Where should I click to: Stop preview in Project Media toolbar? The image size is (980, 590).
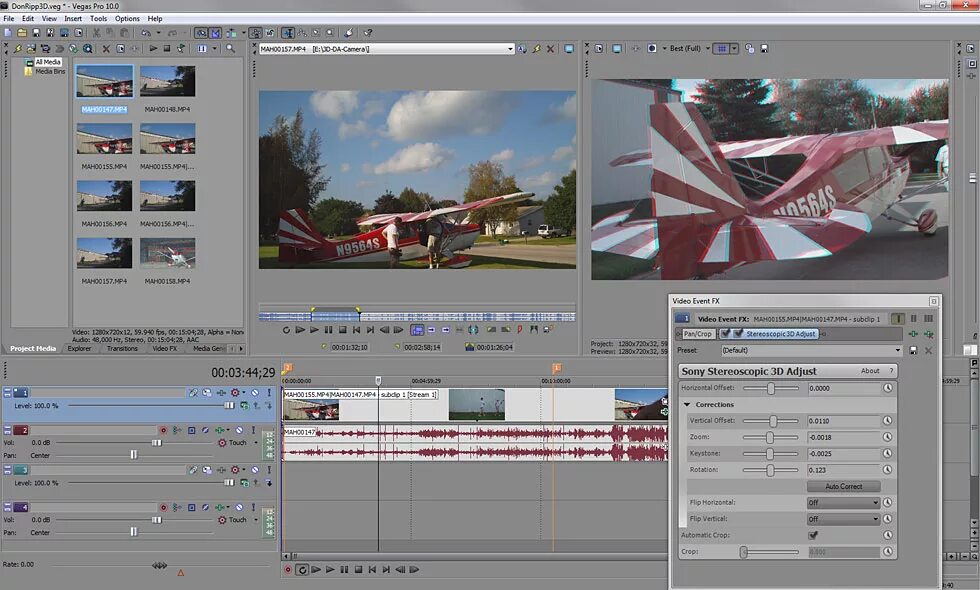167,48
